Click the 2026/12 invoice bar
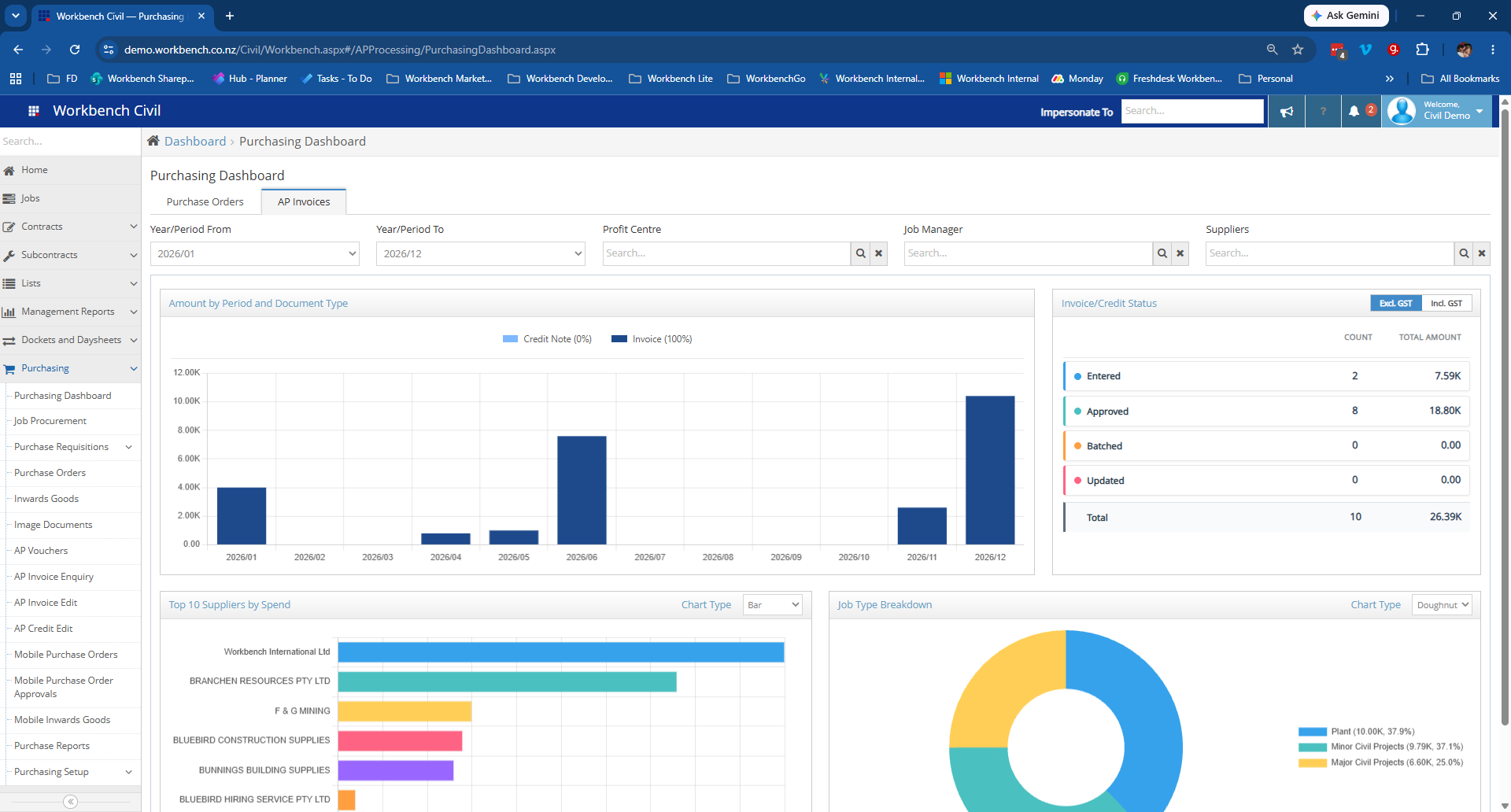Image resolution: width=1511 pixels, height=812 pixels. point(990,470)
